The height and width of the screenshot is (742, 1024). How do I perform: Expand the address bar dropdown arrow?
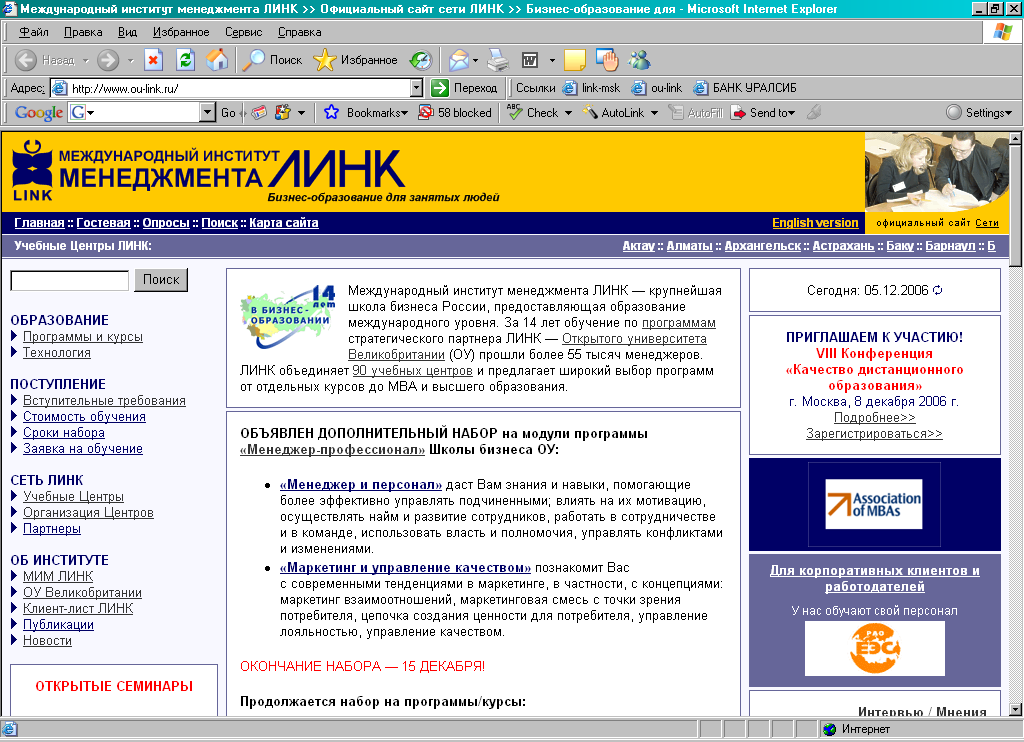417,88
